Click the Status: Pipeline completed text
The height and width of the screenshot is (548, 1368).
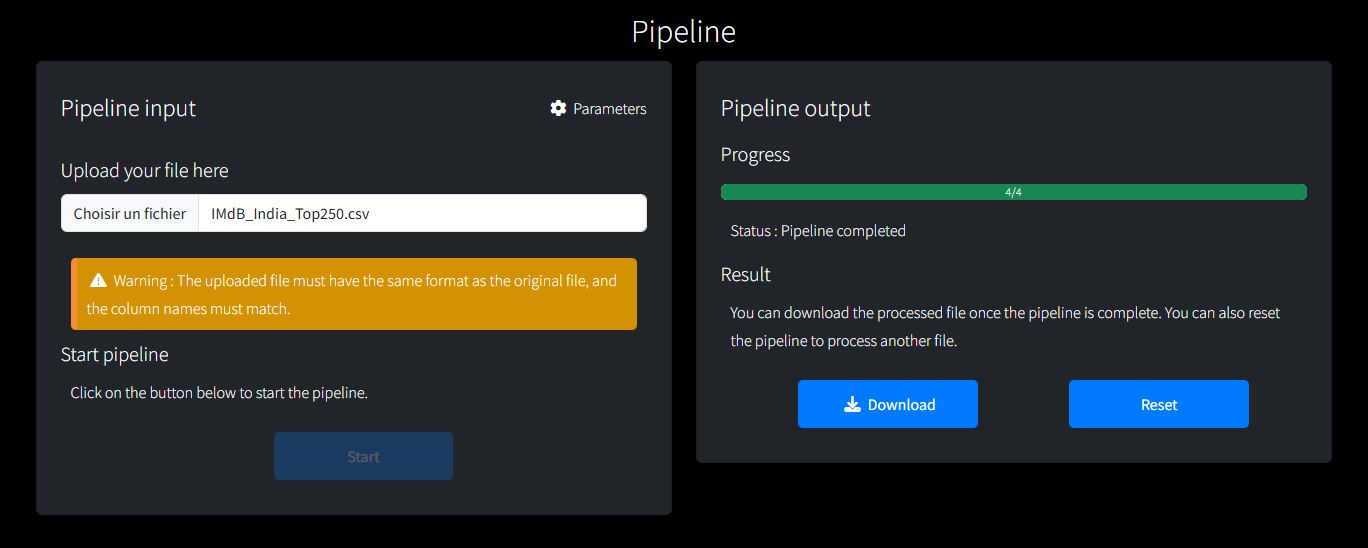(818, 231)
